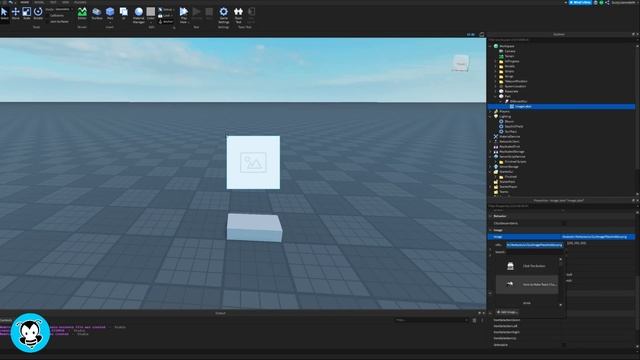Toggle Anchor on the selection

166,21
